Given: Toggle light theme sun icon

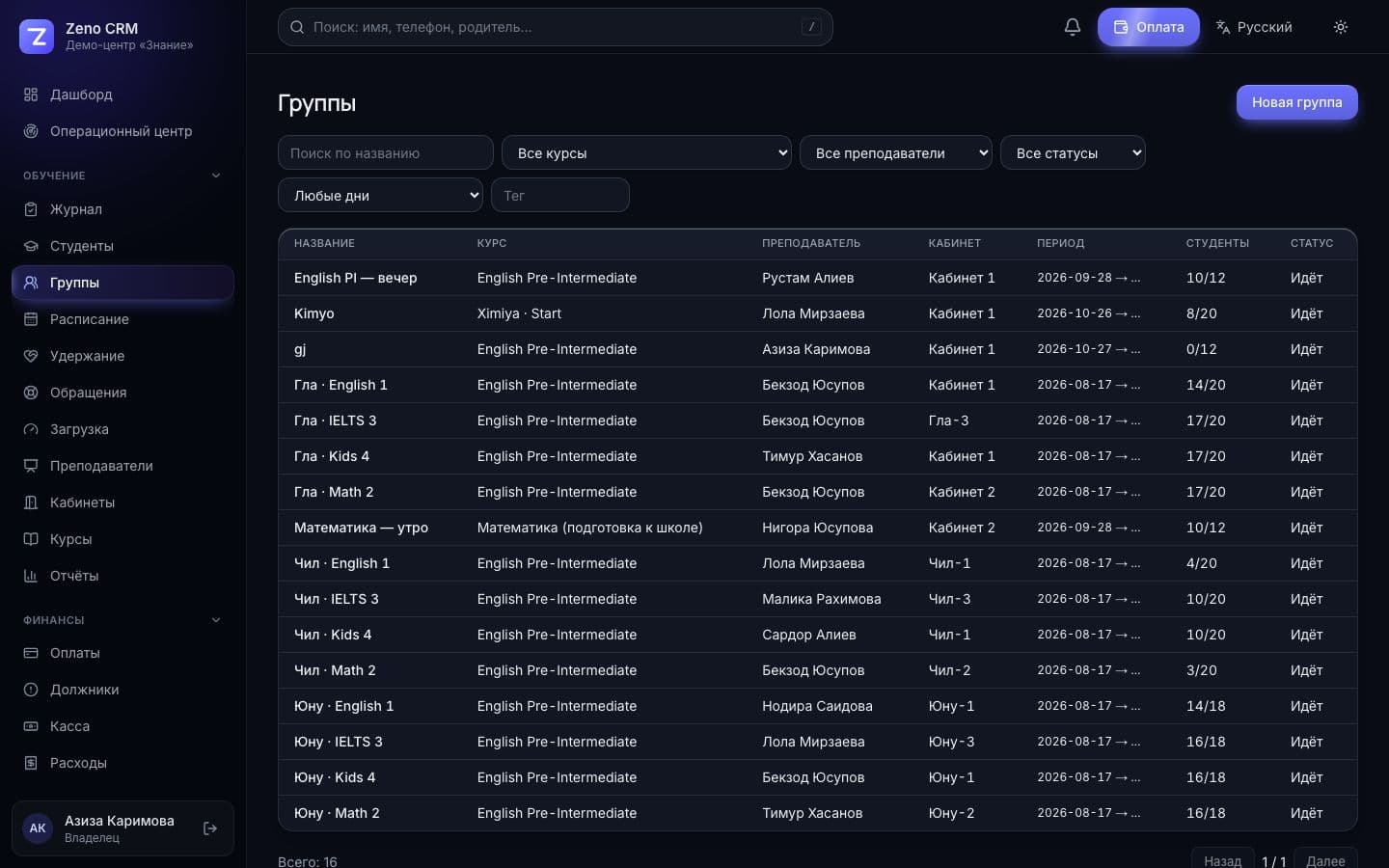Looking at the screenshot, I should pos(1341,27).
